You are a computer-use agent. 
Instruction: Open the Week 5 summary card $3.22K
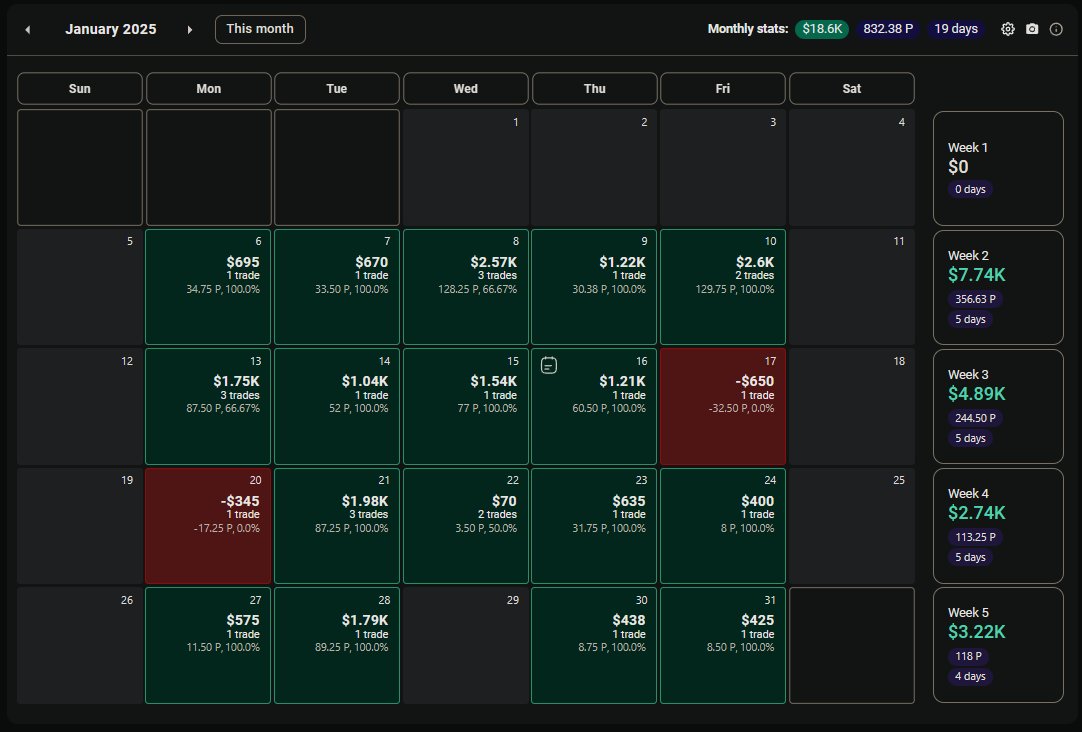[998, 645]
